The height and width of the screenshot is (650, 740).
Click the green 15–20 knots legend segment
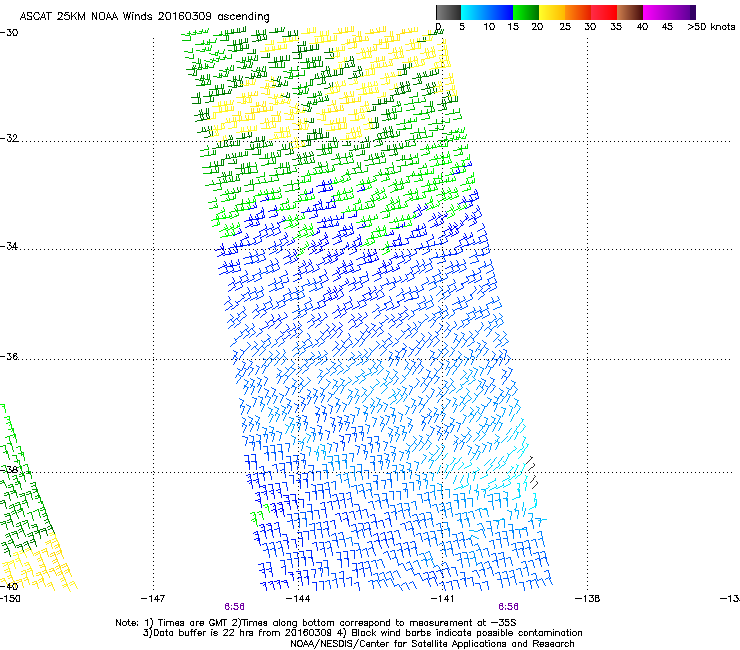click(x=526, y=12)
